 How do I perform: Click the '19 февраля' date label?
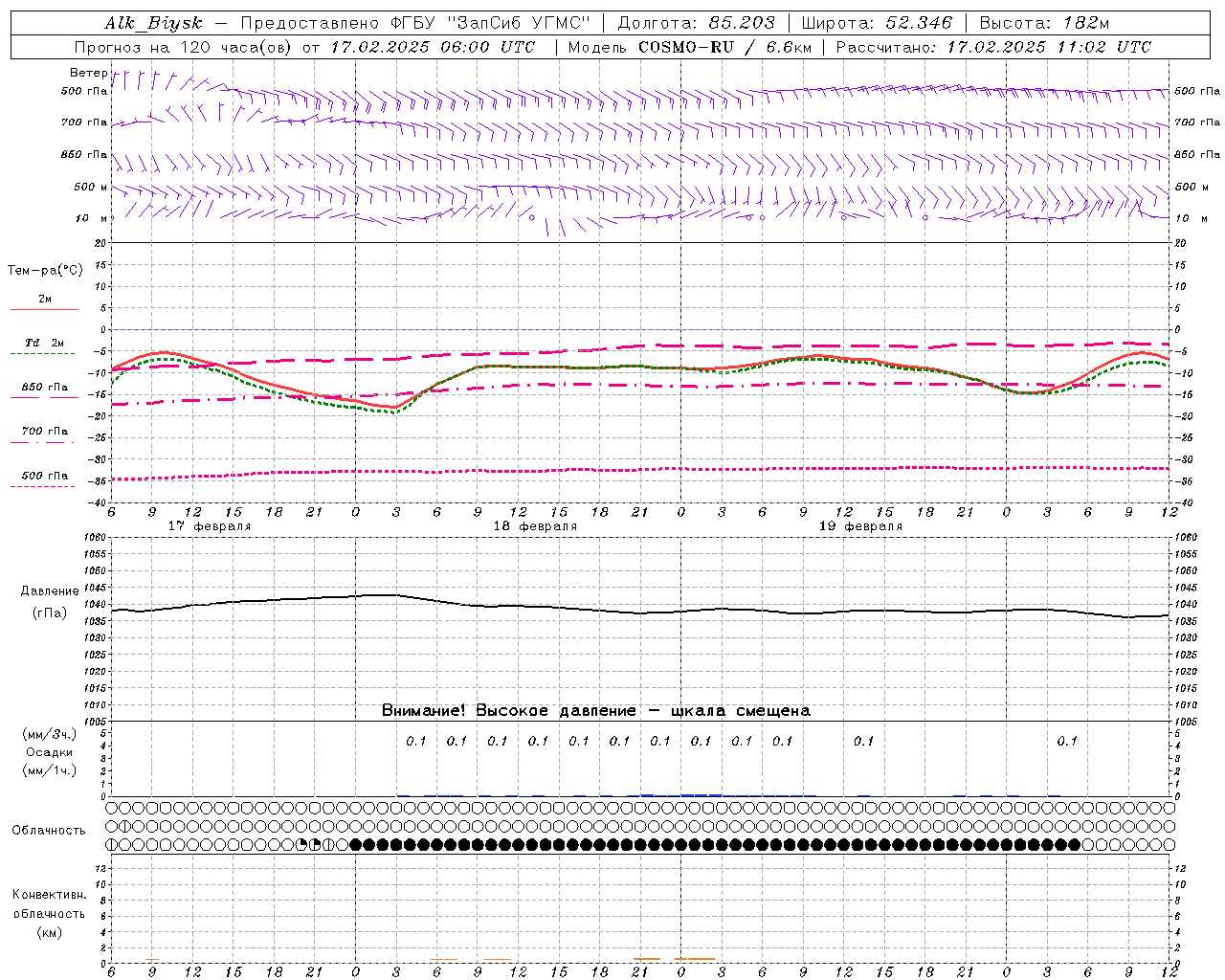coord(860,526)
